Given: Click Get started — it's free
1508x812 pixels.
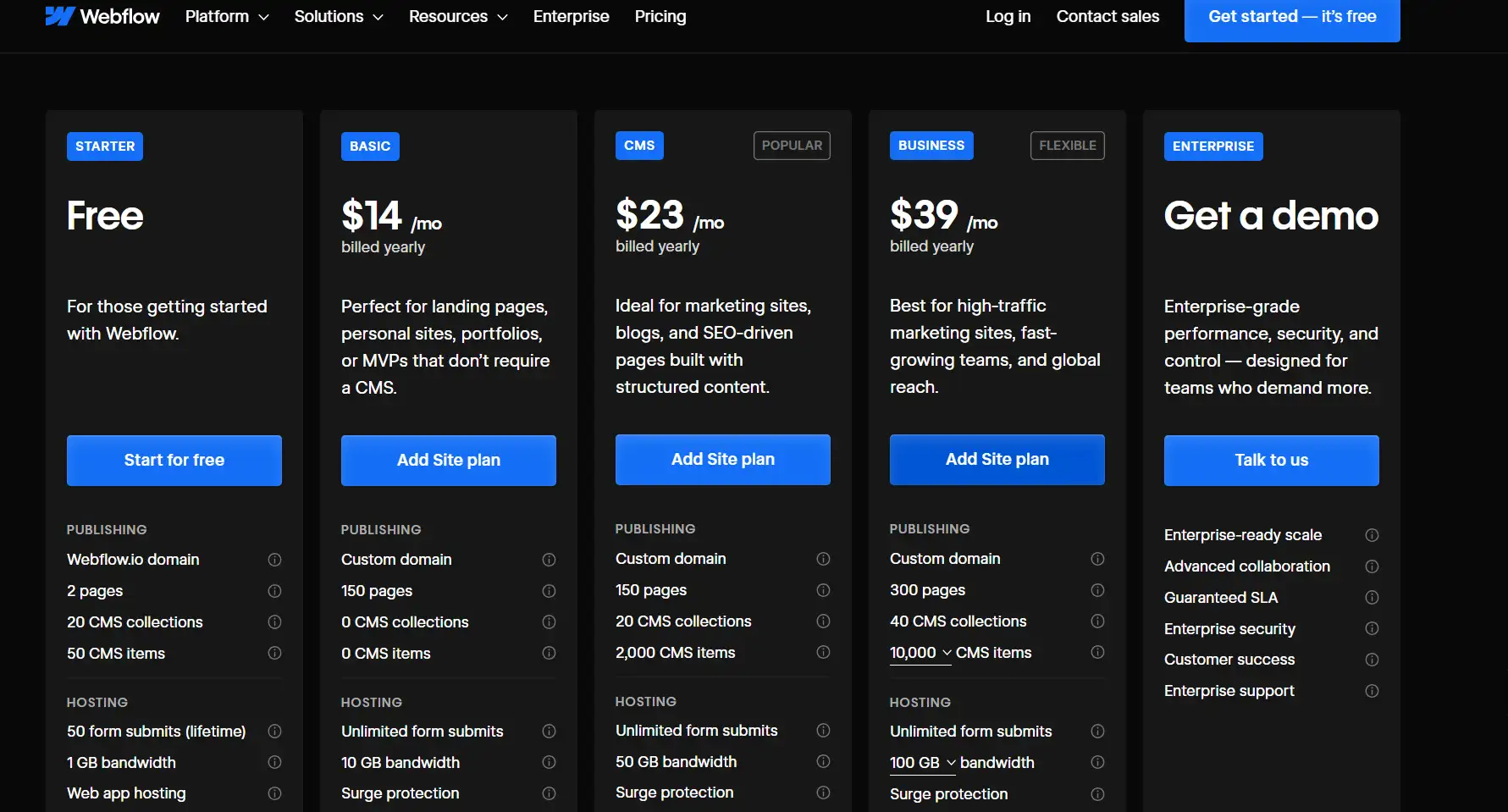Looking at the screenshot, I should pyautogui.click(x=1292, y=17).
